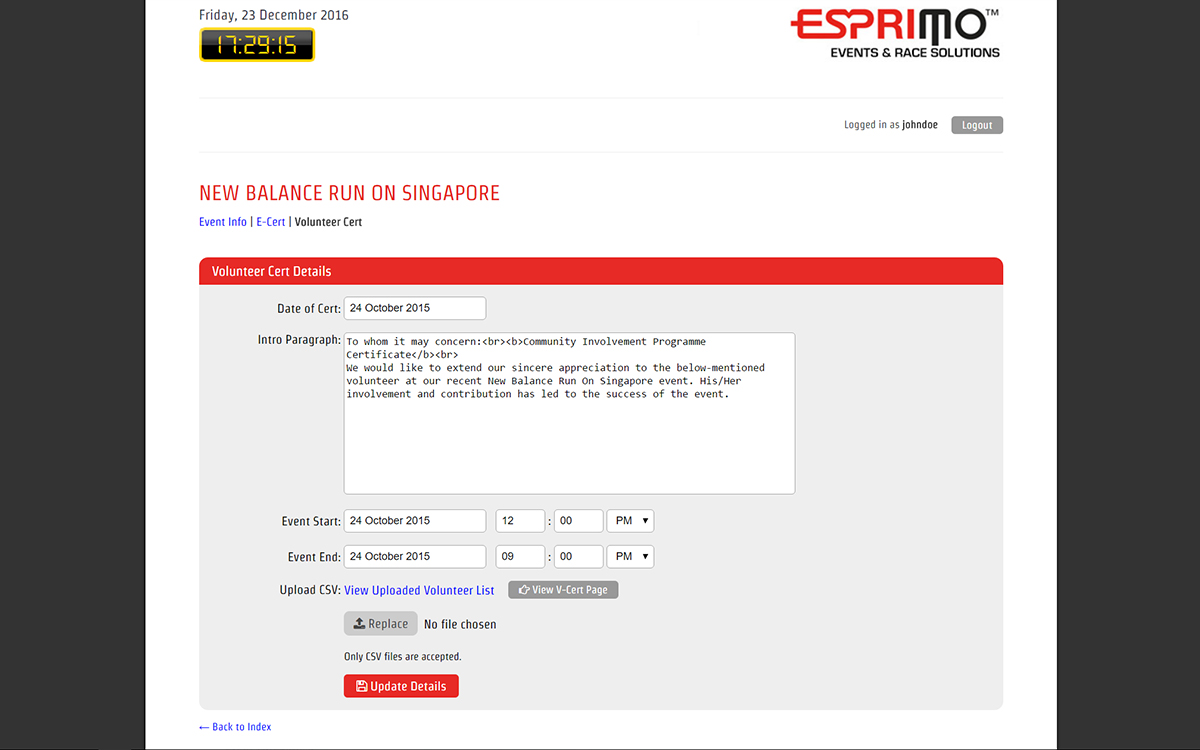Image resolution: width=1200 pixels, height=750 pixels.
Task: Click the View V-Cert Page button
Action: pyautogui.click(x=563, y=590)
